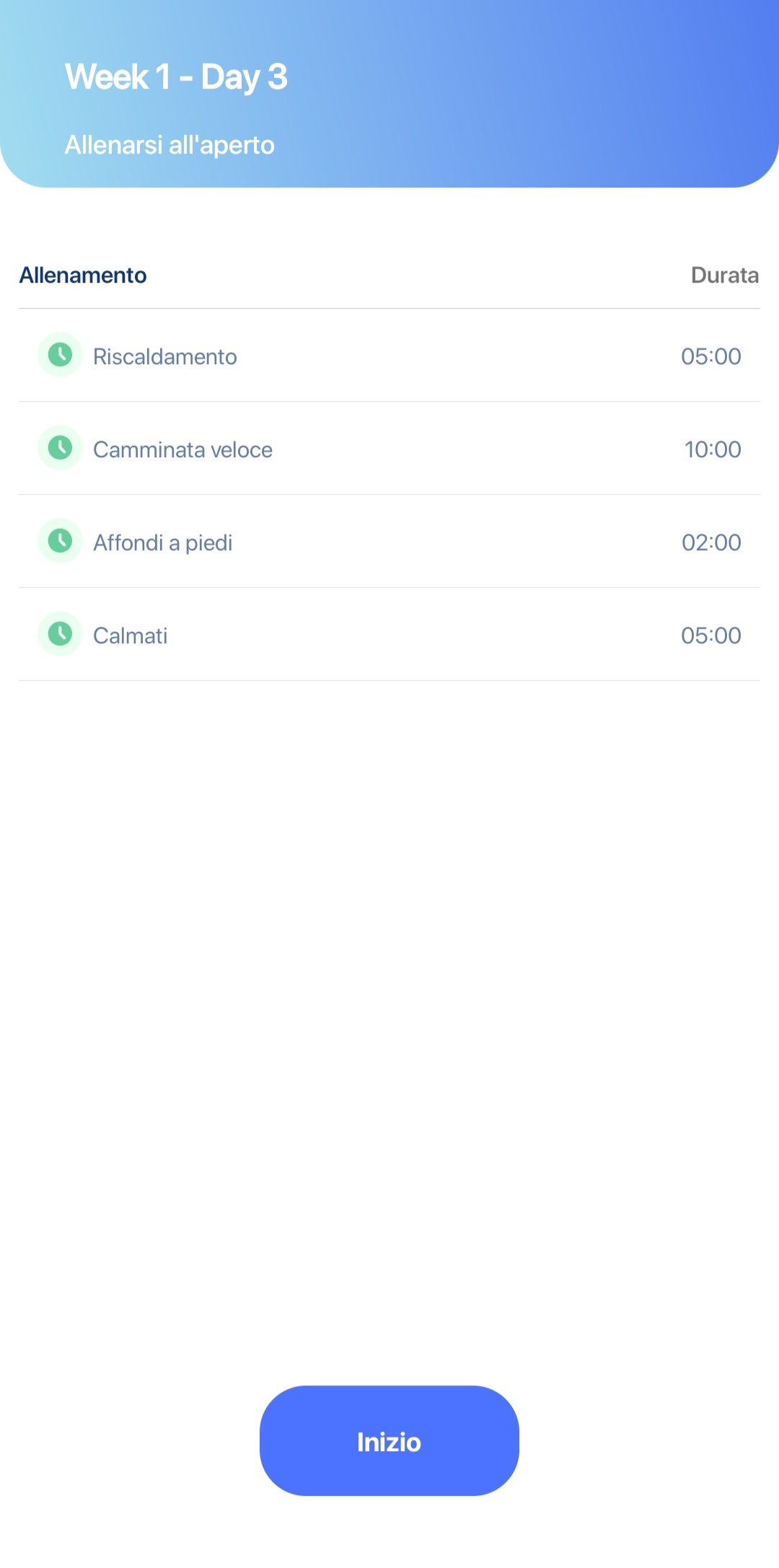
Task: Tap the Affondi a piedi exercise name
Action: click(162, 542)
